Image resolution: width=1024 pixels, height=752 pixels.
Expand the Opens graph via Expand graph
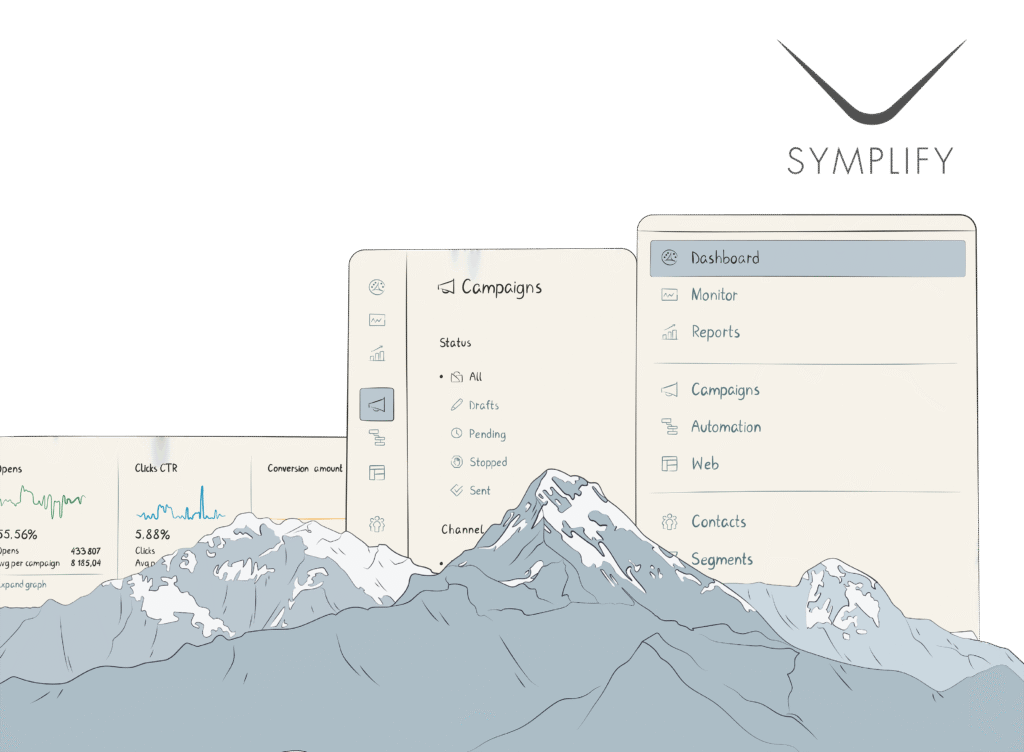(20, 583)
